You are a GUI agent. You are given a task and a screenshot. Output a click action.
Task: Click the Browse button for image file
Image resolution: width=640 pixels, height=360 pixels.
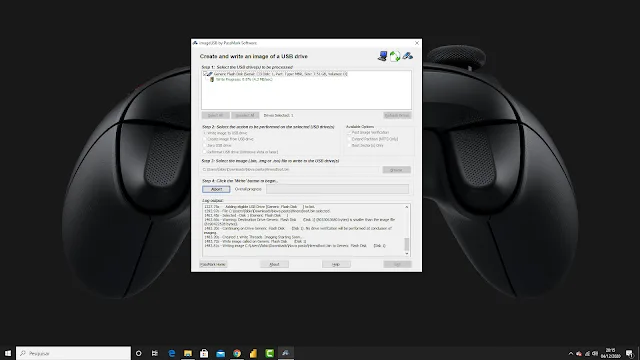coord(396,170)
